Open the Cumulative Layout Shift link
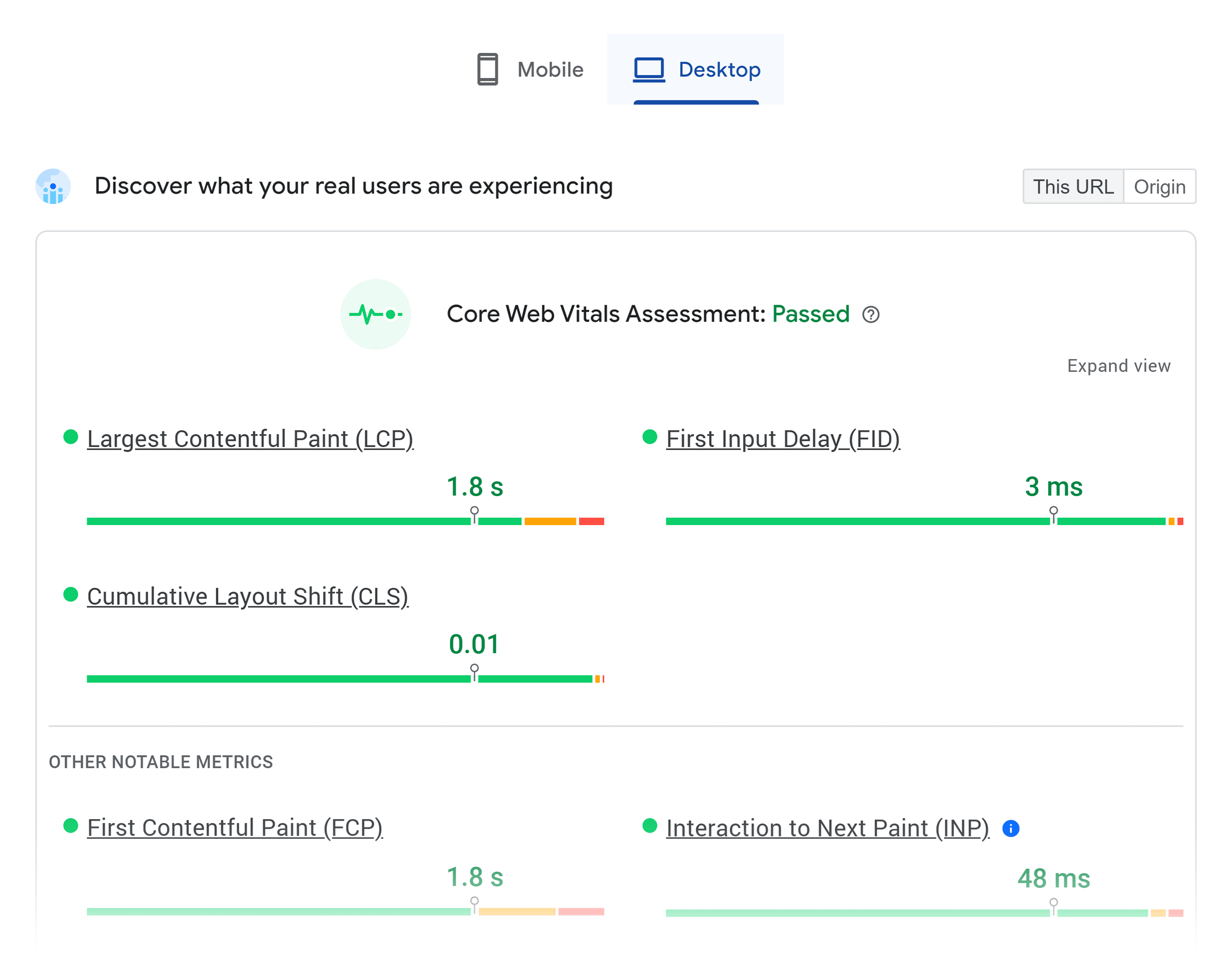1232x964 pixels. [x=248, y=596]
